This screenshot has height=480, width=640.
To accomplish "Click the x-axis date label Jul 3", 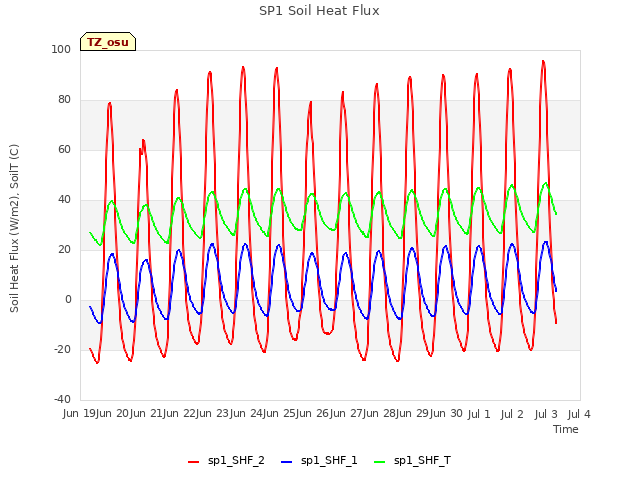I will [x=546, y=414].
